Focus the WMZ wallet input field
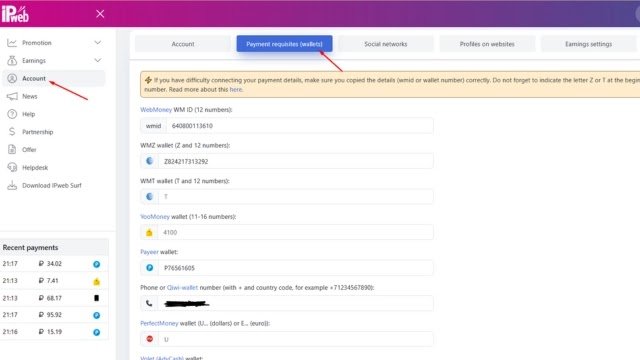Image resolution: width=640 pixels, height=360 pixels. point(296,161)
